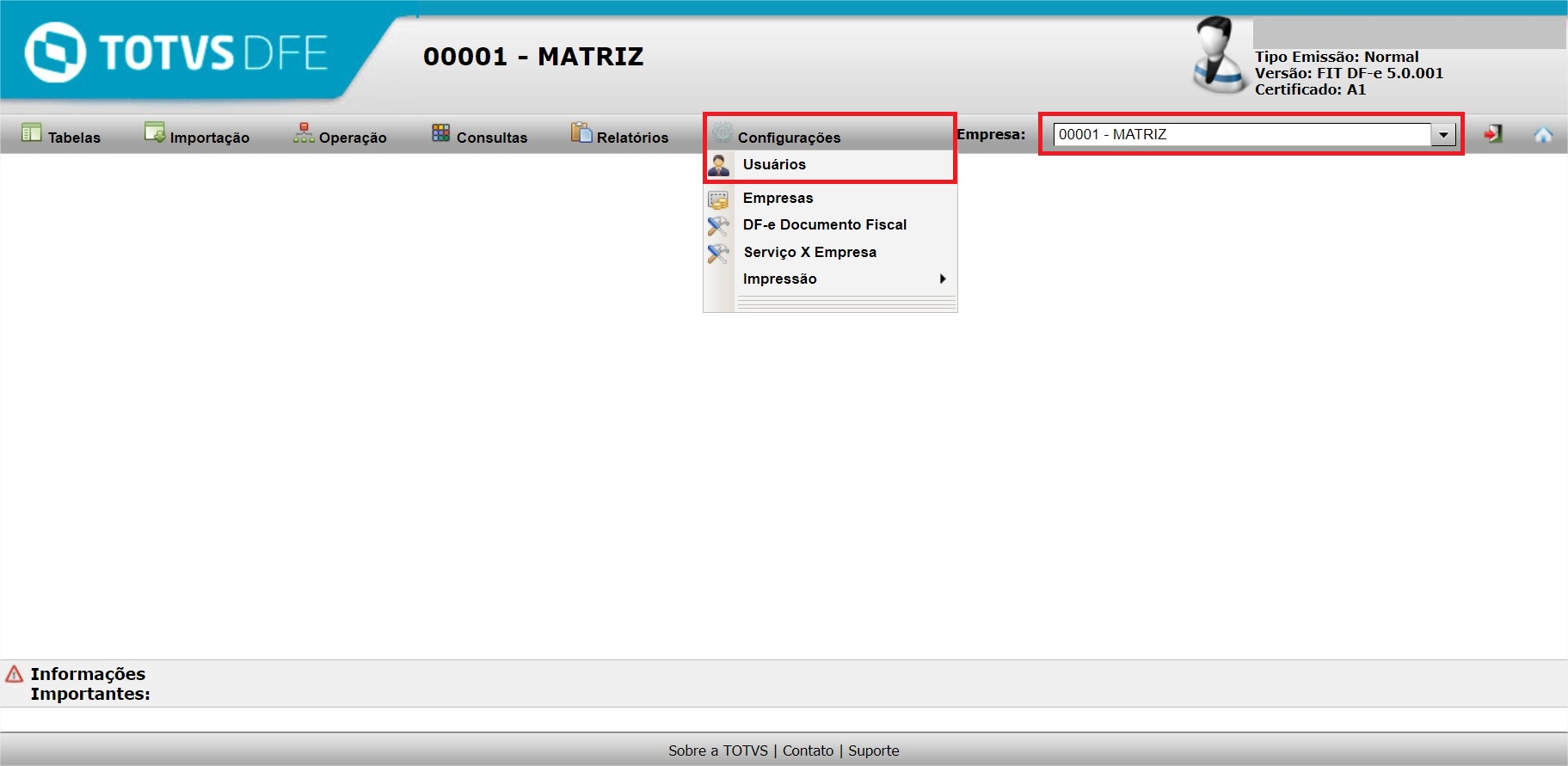Image resolution: width=1568 pixels, height=766 pixels.
Task: Open the Empresa dropdown arrow
Action: (1443, 135)
